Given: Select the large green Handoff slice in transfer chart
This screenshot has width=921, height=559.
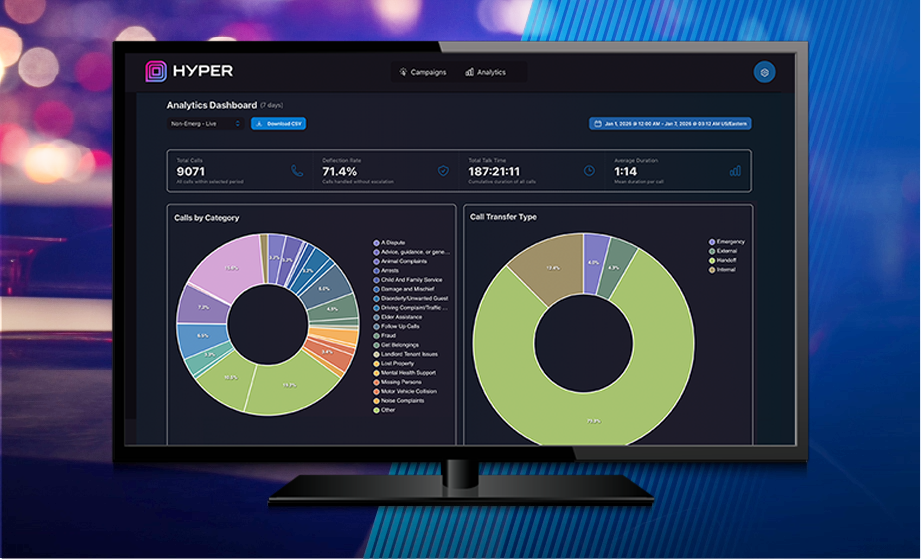Looking at the screenshot, I should [x=594, y=420].
